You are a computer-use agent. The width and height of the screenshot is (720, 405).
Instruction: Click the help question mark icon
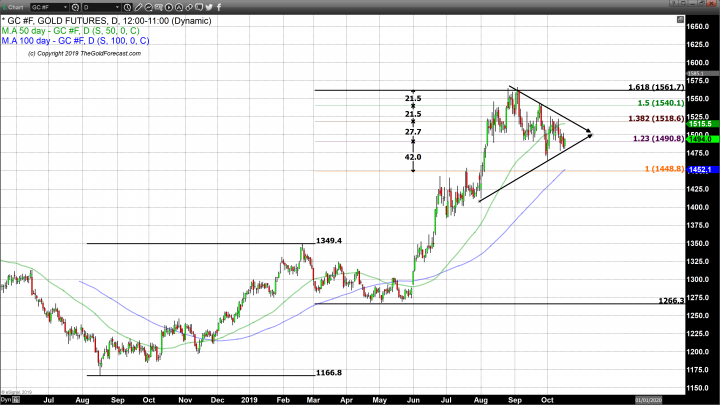pos(674,3)
